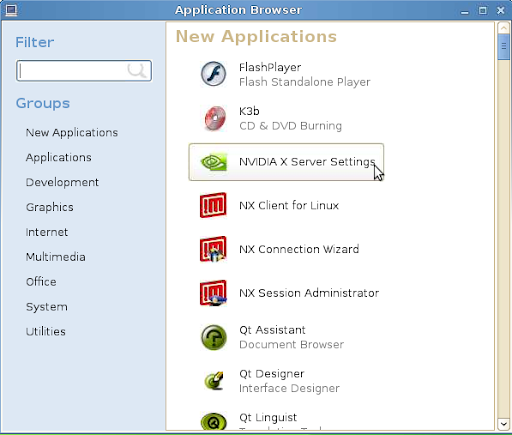Click the 'FlashPlayer' name text
This screenshot has height=435, width=512.
[270, 67]
